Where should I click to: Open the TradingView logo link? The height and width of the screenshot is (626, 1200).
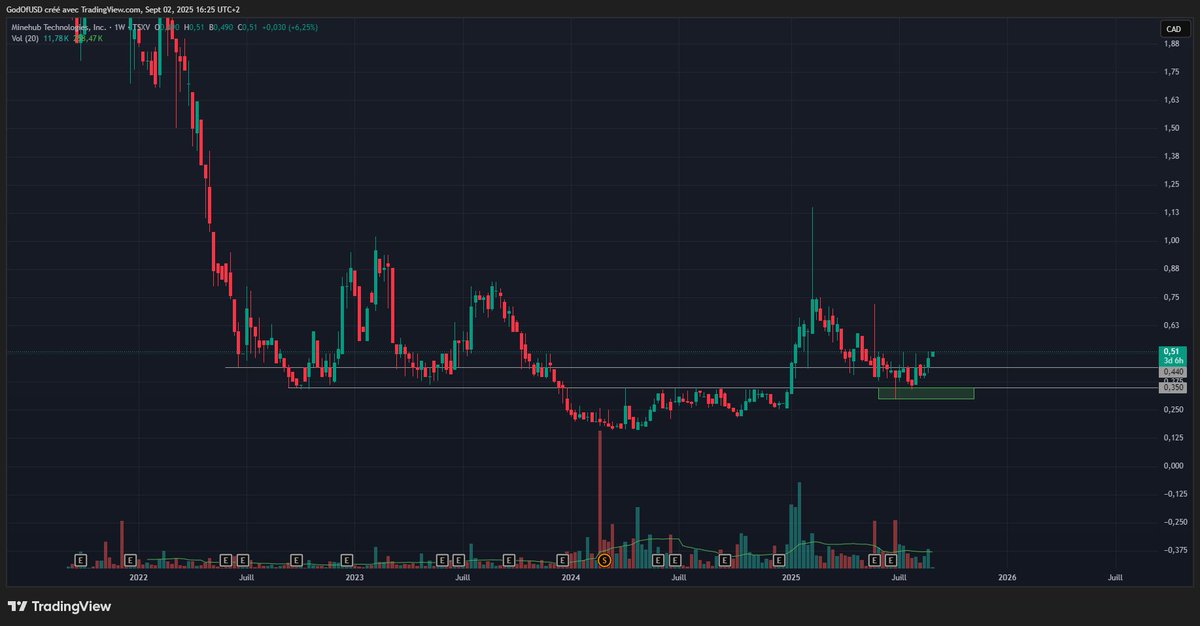[59, 606]
